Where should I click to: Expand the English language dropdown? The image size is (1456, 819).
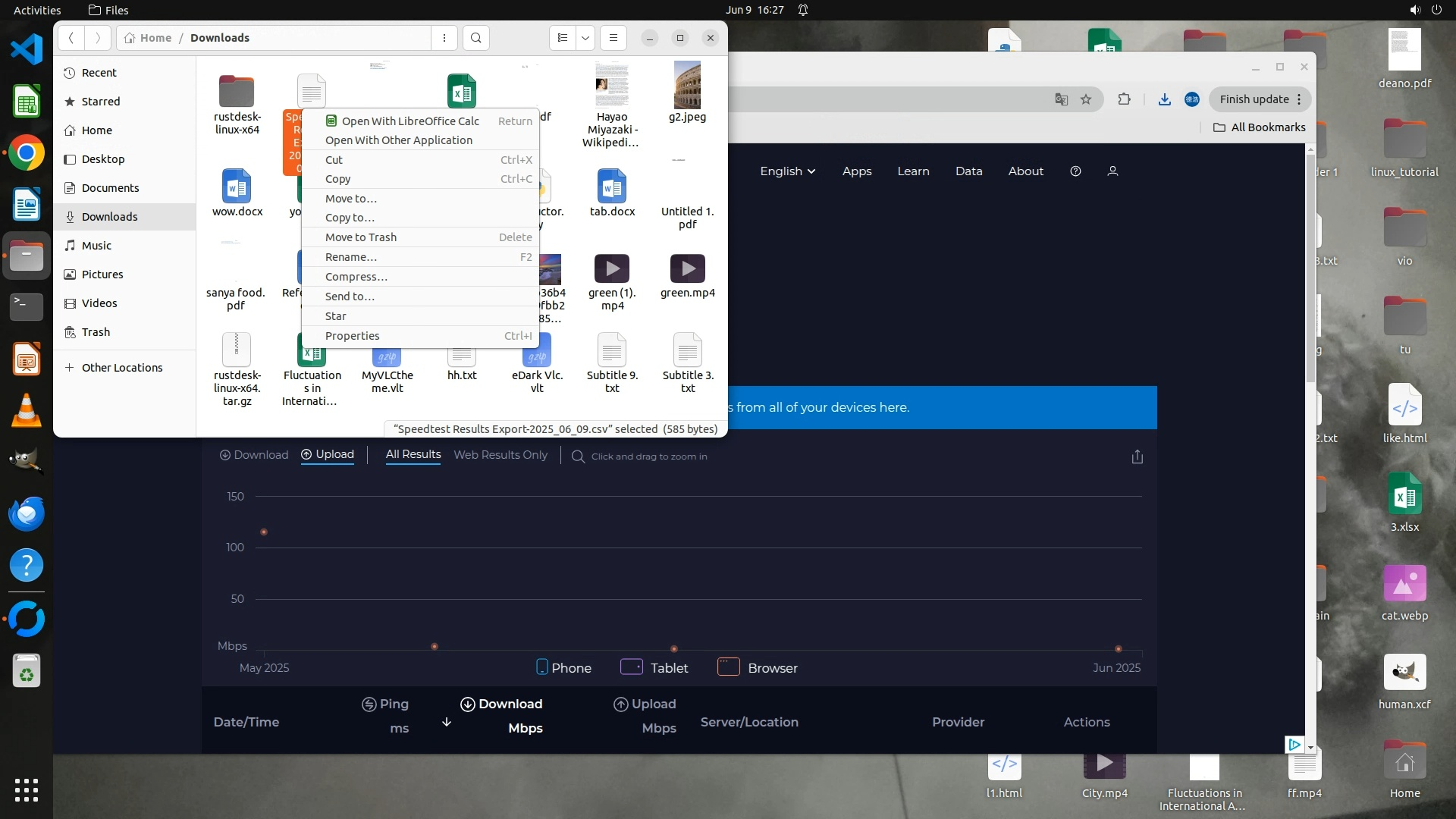point(787,171)
